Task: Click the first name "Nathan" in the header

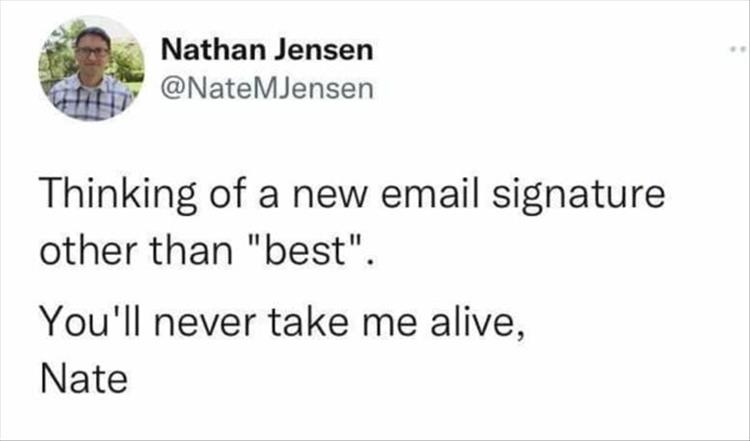Action: click(207, 48)
